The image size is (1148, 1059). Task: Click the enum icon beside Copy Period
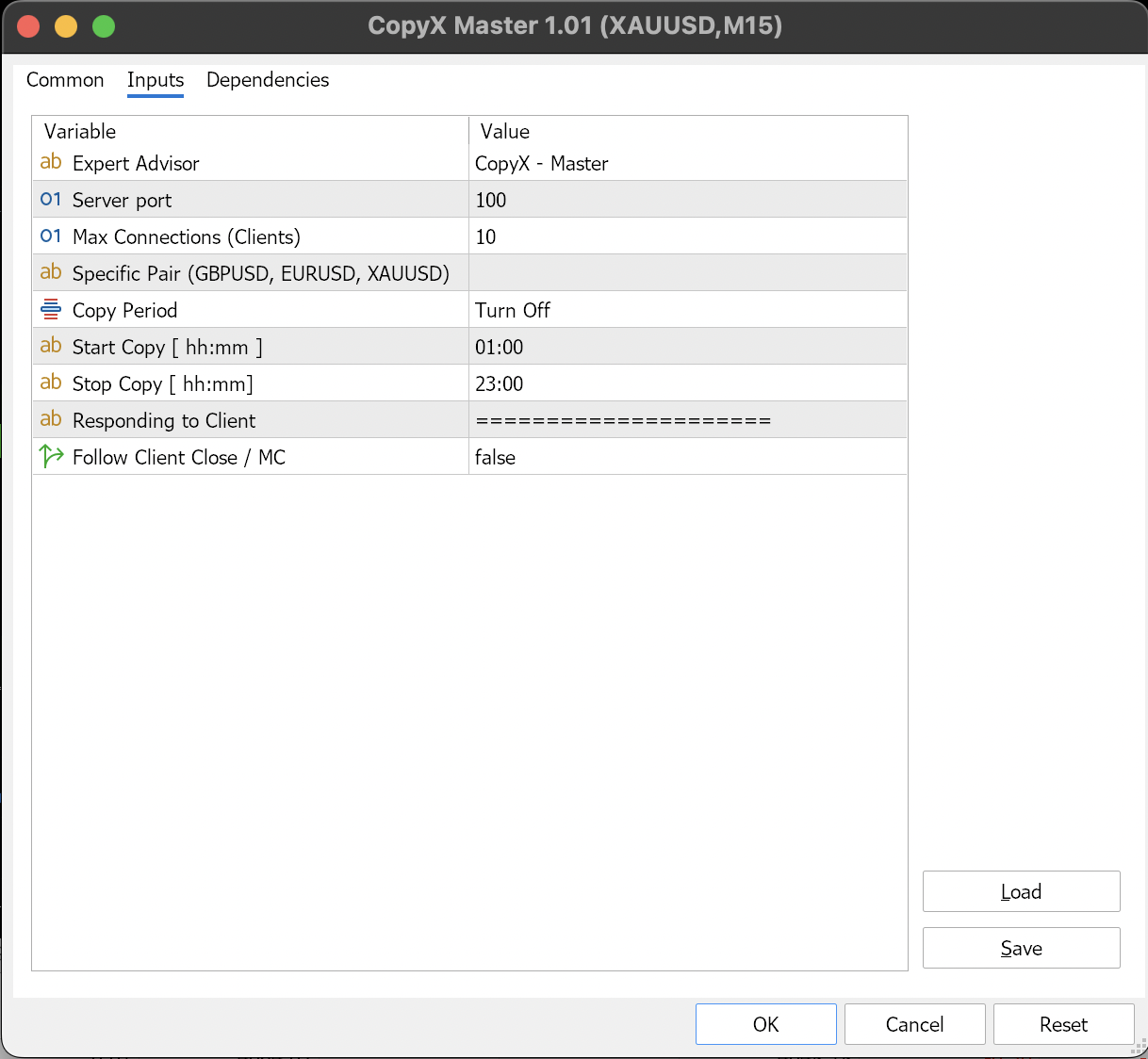(x=51, y=310)
